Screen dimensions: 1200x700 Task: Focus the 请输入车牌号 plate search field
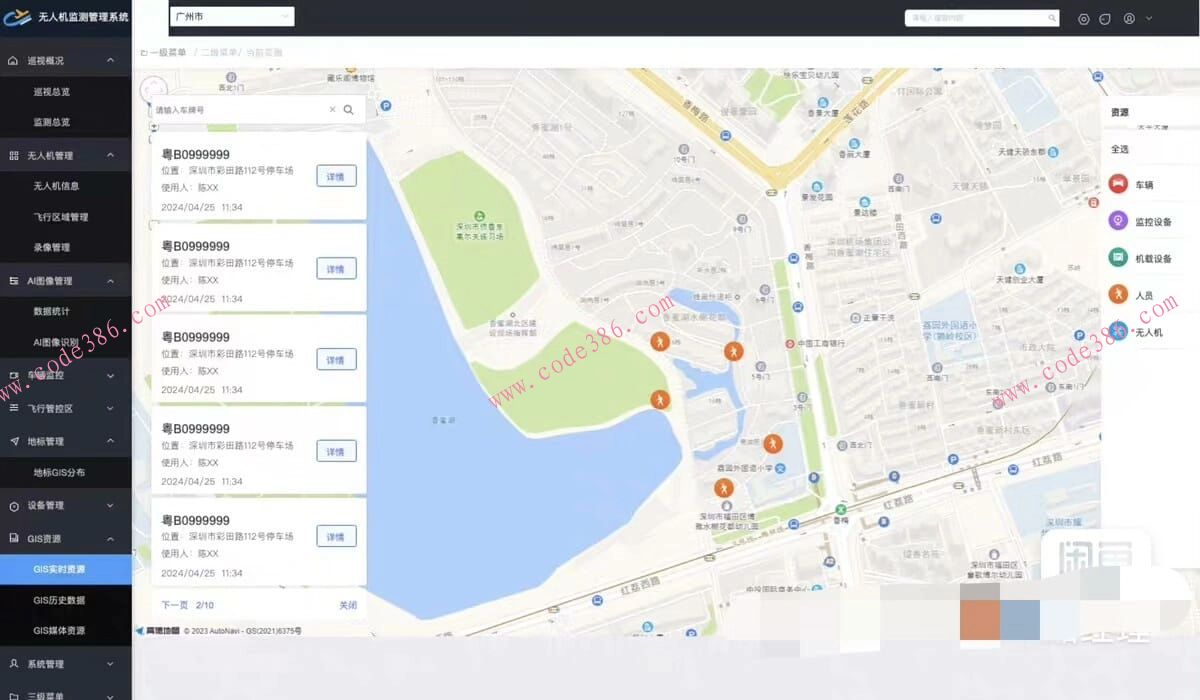[240, 110]
